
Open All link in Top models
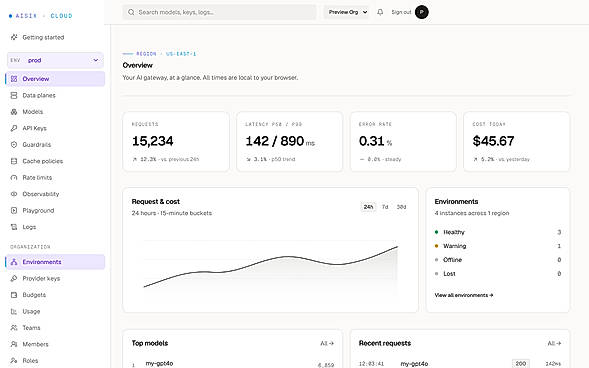pyautogui.click(x=327, y=343)
